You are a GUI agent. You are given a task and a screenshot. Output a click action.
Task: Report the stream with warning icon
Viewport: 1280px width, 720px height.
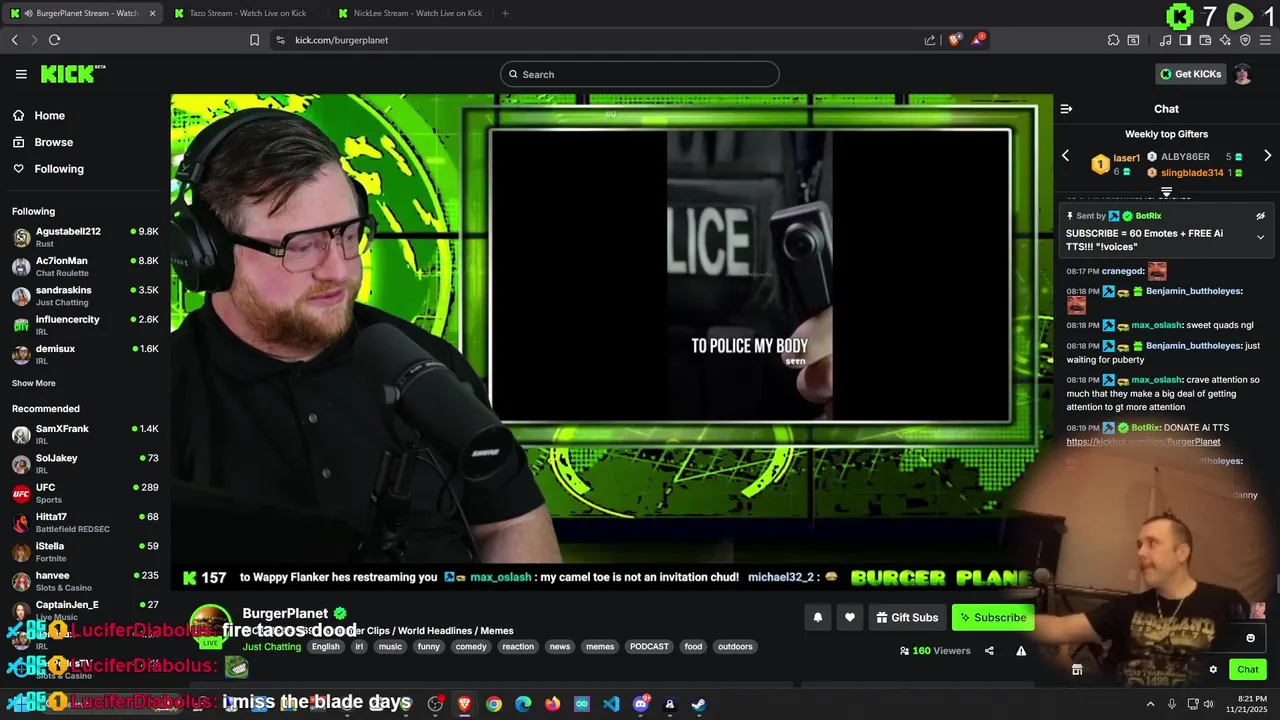pyautogui.click(x=1021, y=651)
